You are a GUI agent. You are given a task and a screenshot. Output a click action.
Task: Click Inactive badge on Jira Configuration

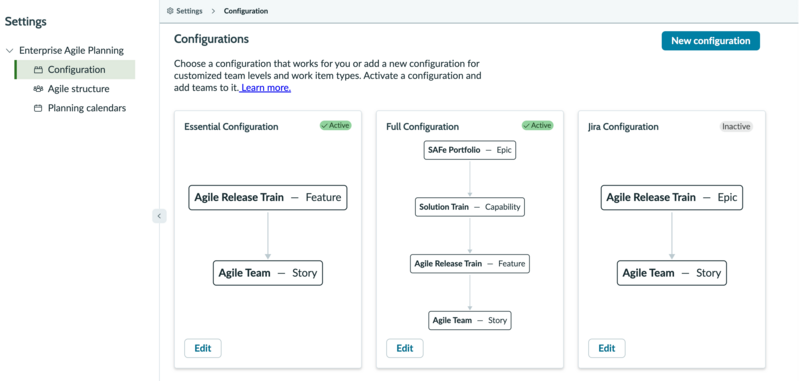pyautogui.click(x=736, y=126)
